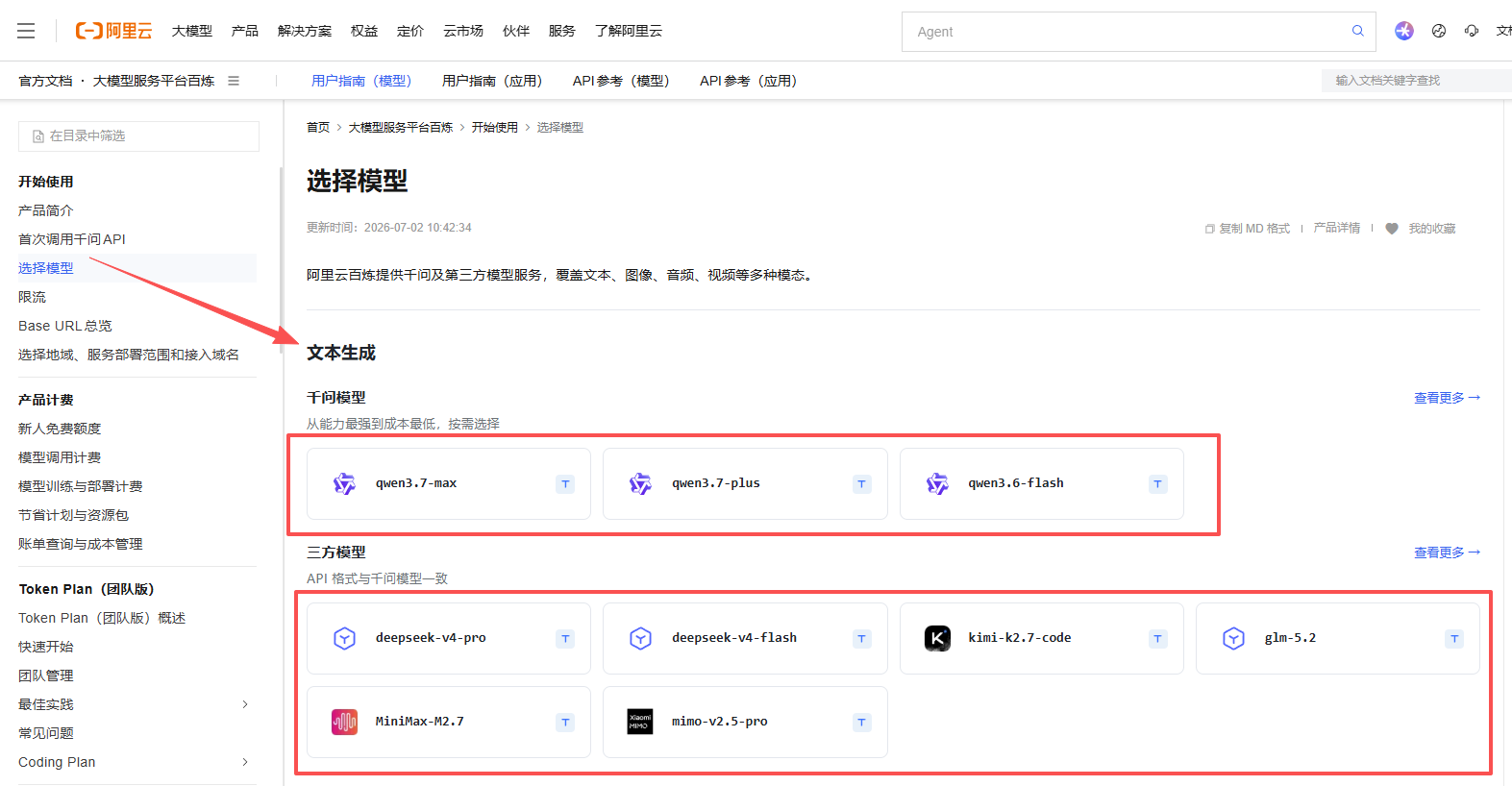The width and height of the screenshot is (1512, 786).
Task: Open 产品简介 in the sidebar
Action: [x=45, y=210]
